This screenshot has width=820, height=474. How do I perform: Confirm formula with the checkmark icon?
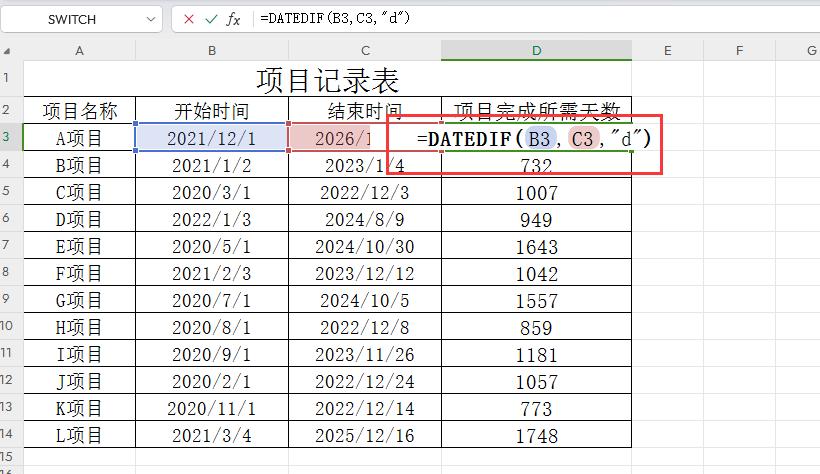click(211, 19)
